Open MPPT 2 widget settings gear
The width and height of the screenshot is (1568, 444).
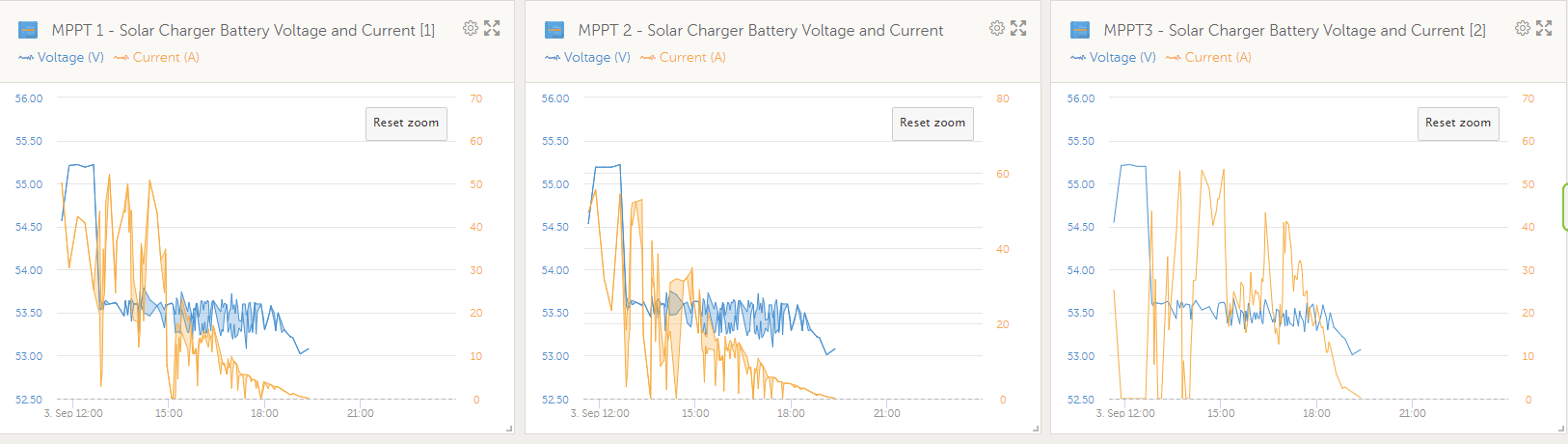997,28
